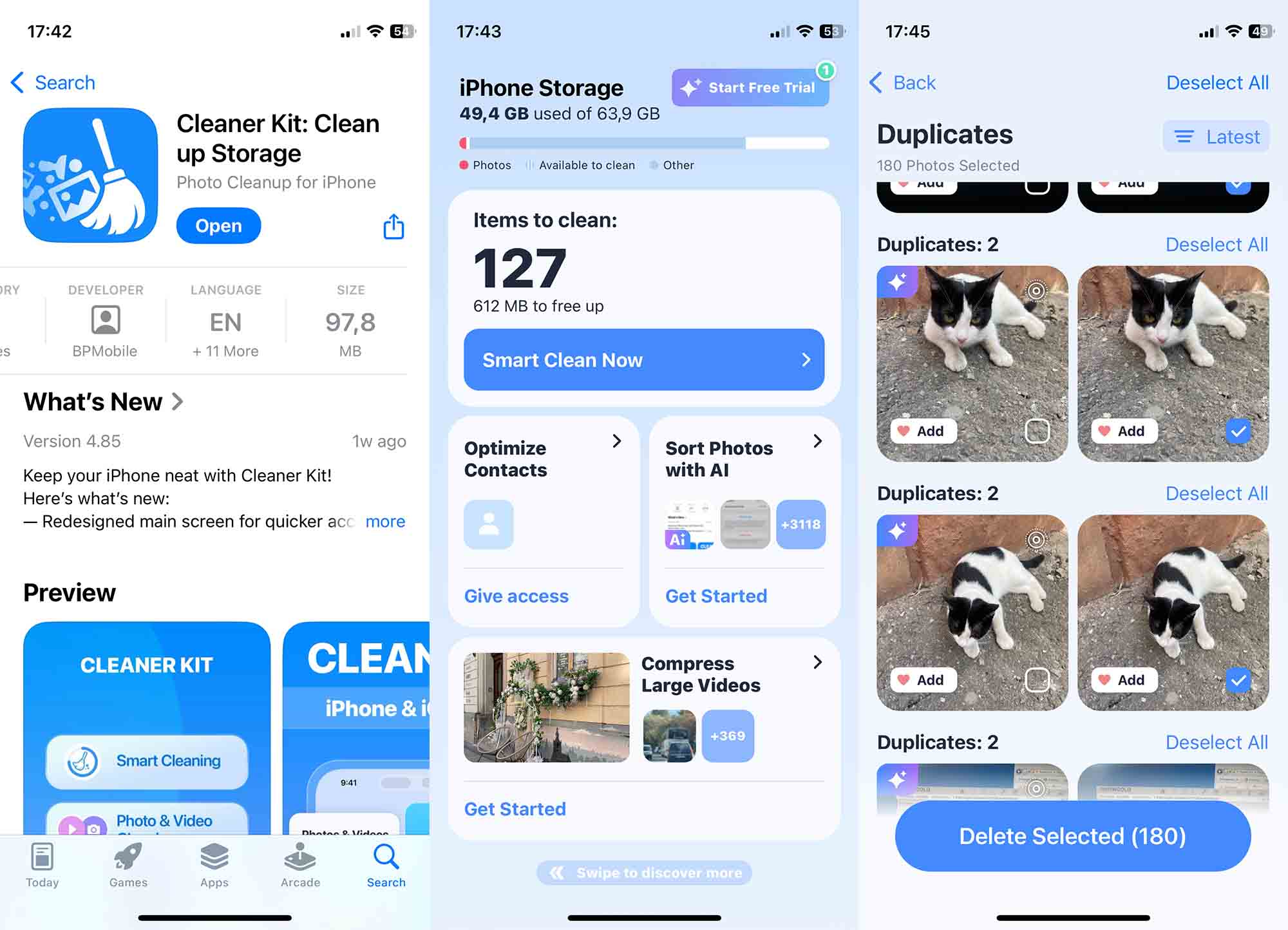The height and width of the screenshot is (930, 1288).
Task: Tap first duplicate black-and-white cat thumbnail
Action: 969,361
